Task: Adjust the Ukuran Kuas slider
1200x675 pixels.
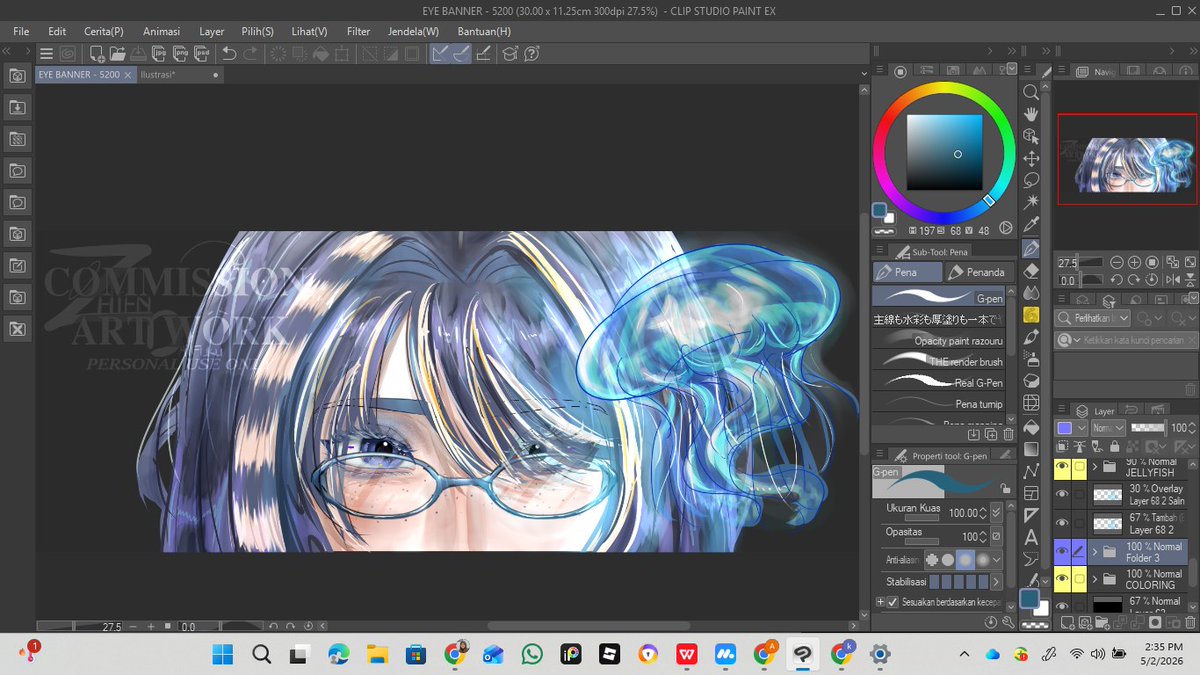Action: click(922, 518)
